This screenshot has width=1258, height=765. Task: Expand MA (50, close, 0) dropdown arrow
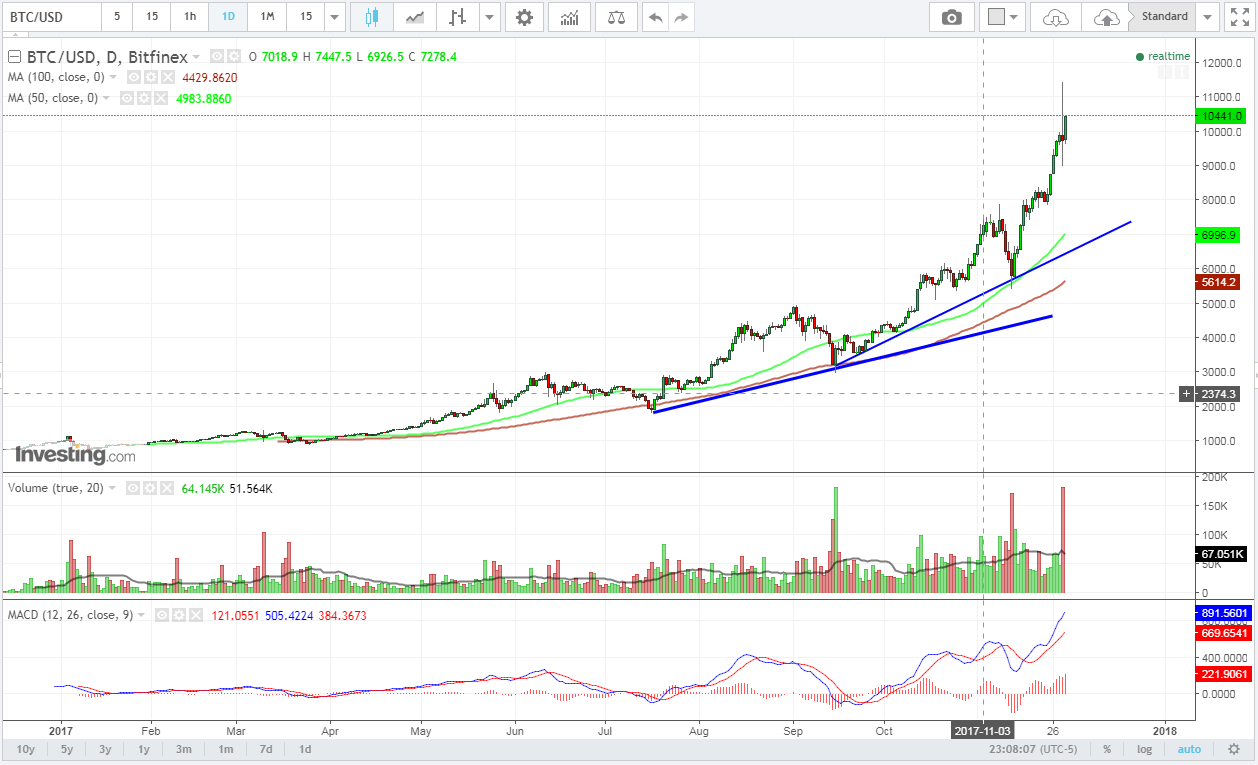[x=106, y=98]
